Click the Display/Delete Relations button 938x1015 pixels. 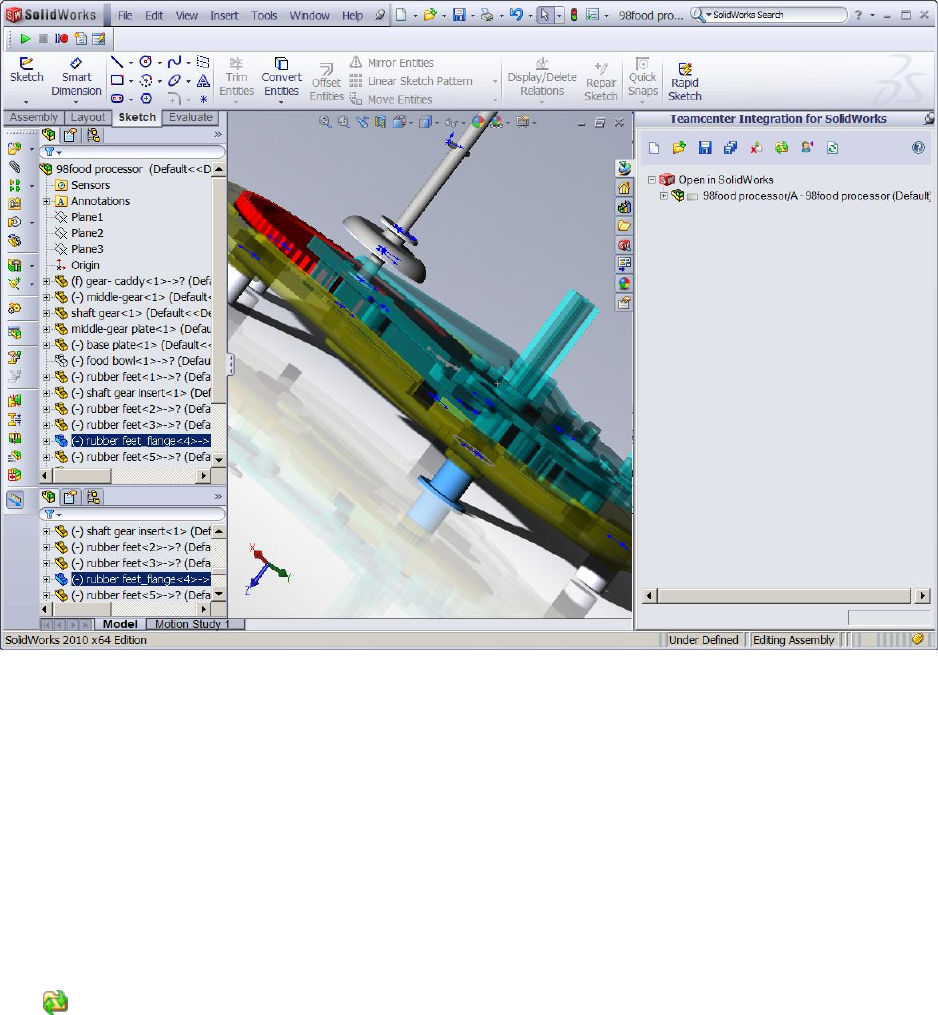click(542, 78)
